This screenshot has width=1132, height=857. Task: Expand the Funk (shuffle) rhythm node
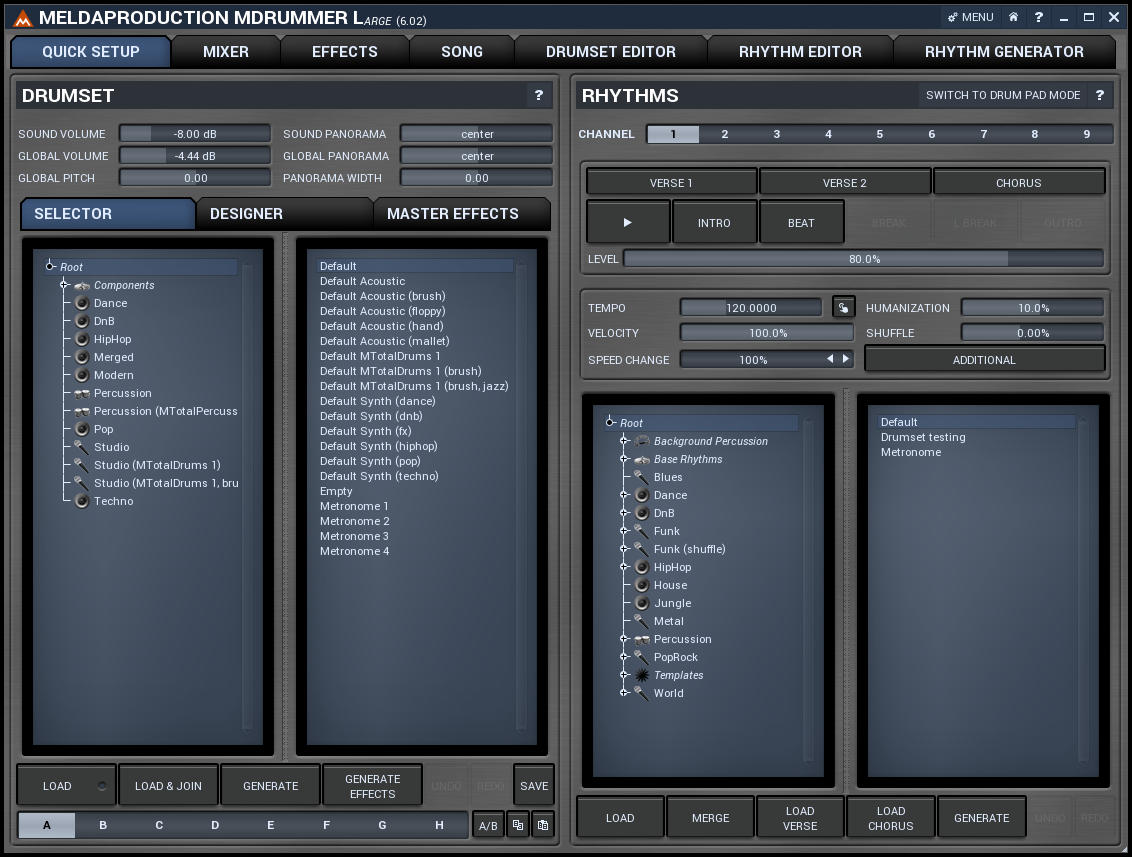pyautogui.click(x=624, y=549)
